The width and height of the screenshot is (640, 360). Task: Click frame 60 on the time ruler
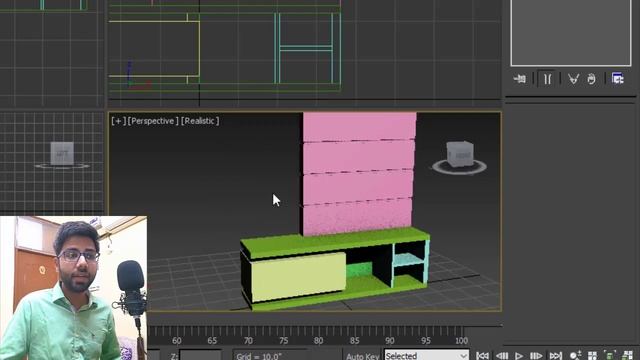coord(177,340)
